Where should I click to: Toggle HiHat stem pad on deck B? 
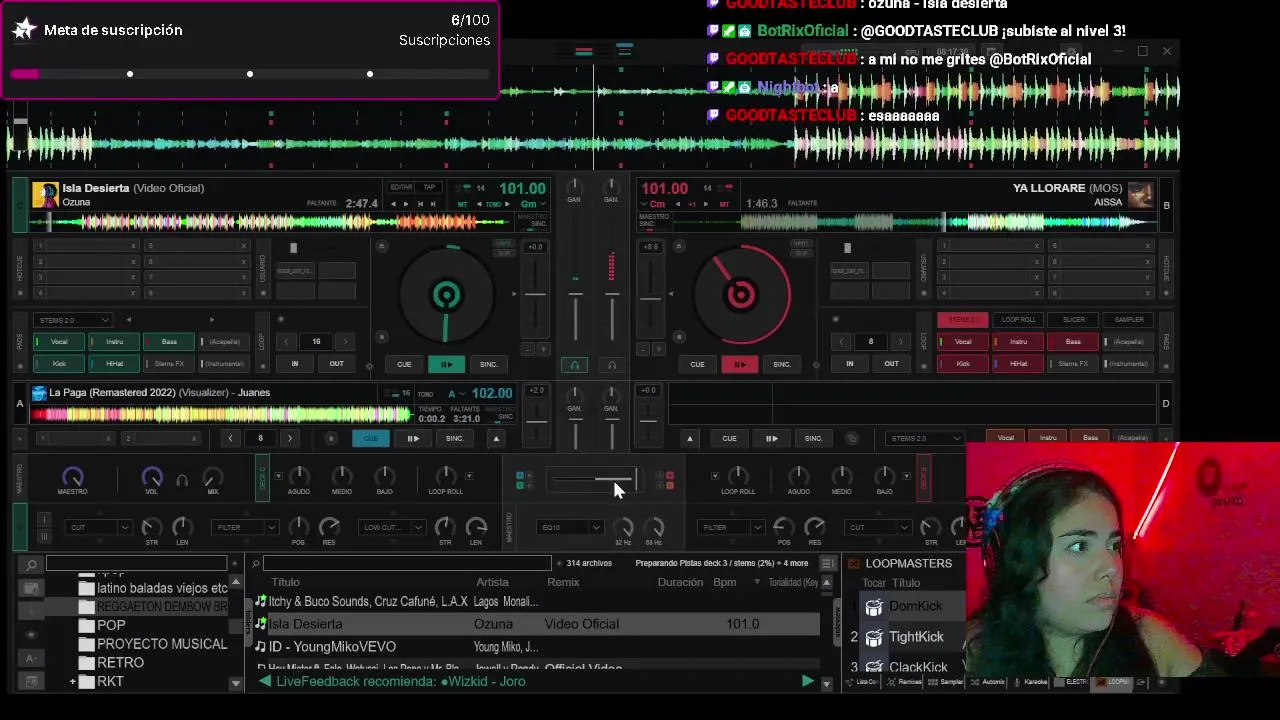[1018, 364]
